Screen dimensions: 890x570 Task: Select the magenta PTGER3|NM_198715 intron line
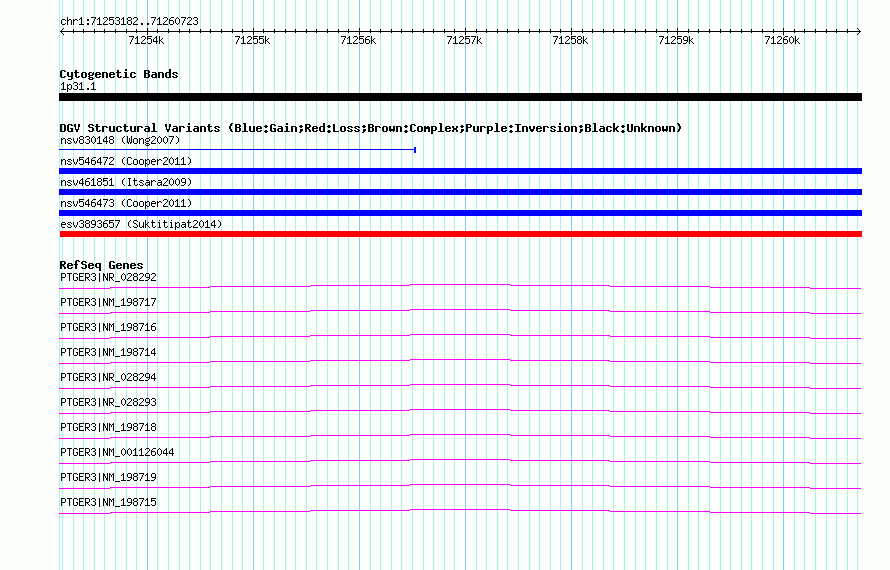(460, 511)
